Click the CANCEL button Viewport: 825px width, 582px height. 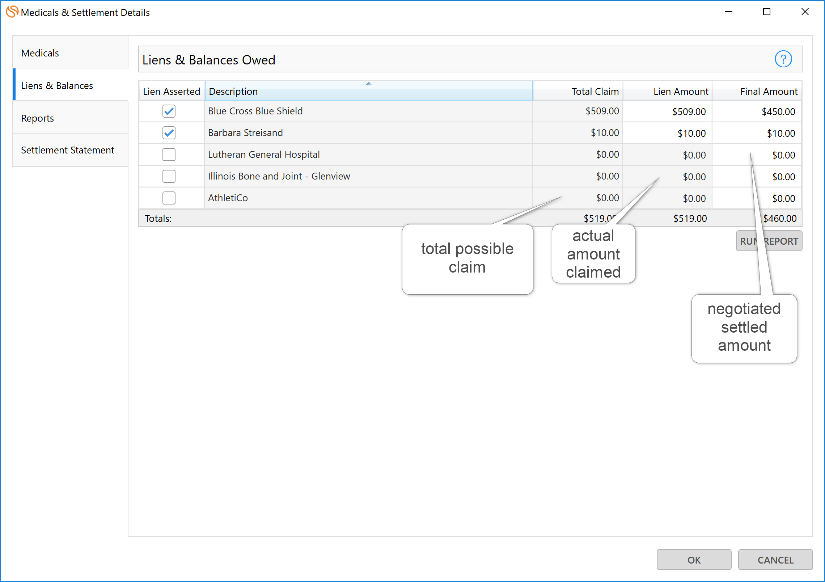pyautogui.click(x=775, y=560)
